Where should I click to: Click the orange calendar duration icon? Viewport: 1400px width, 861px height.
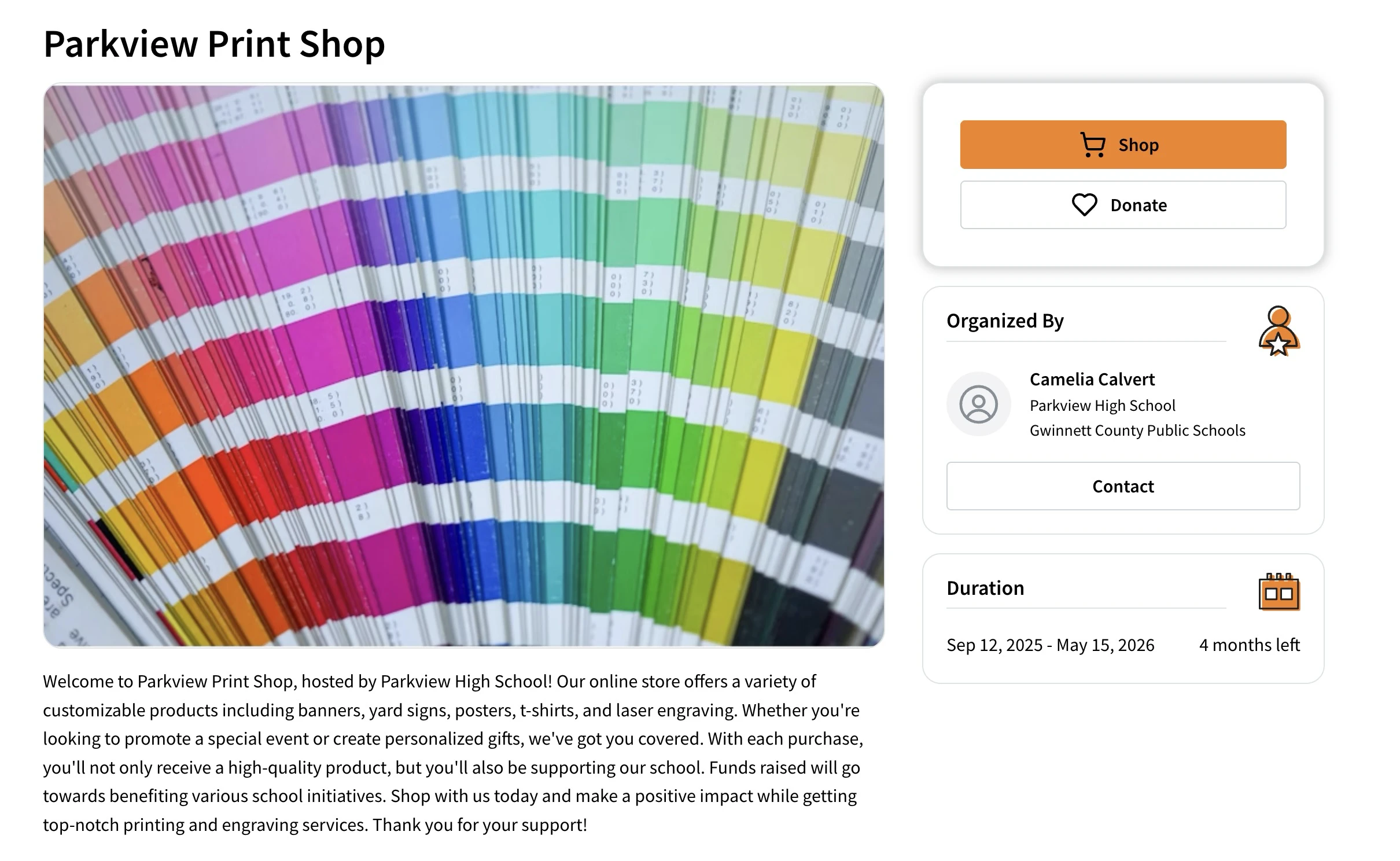1279,592
